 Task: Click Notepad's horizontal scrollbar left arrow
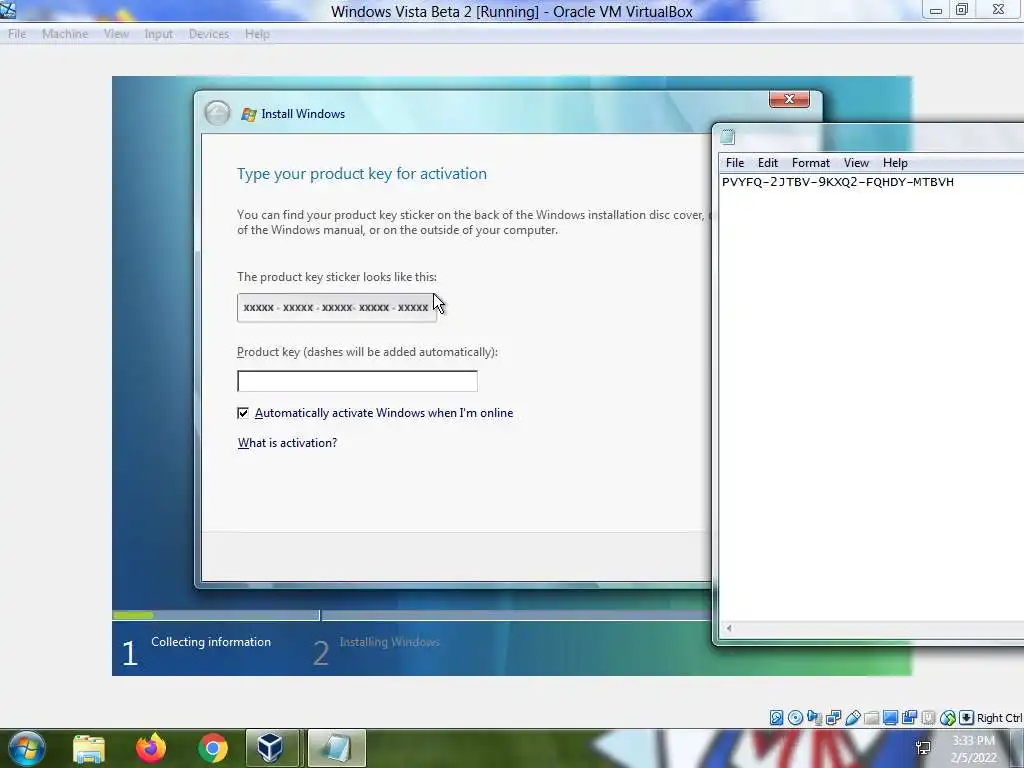728,628
